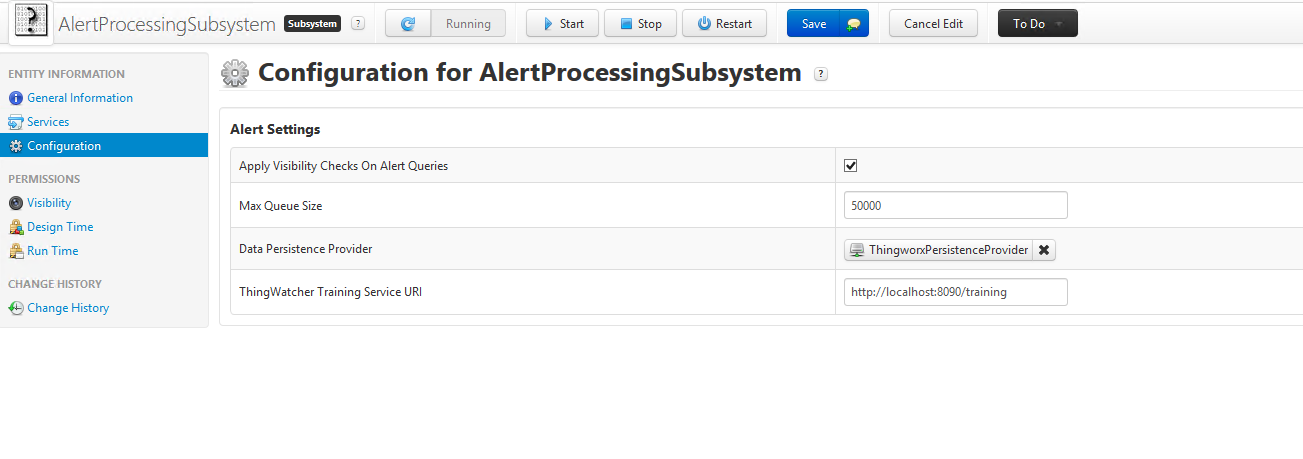This screenshot has height=459, width=1303.
Task: View the Change History link
Action: 68,308
